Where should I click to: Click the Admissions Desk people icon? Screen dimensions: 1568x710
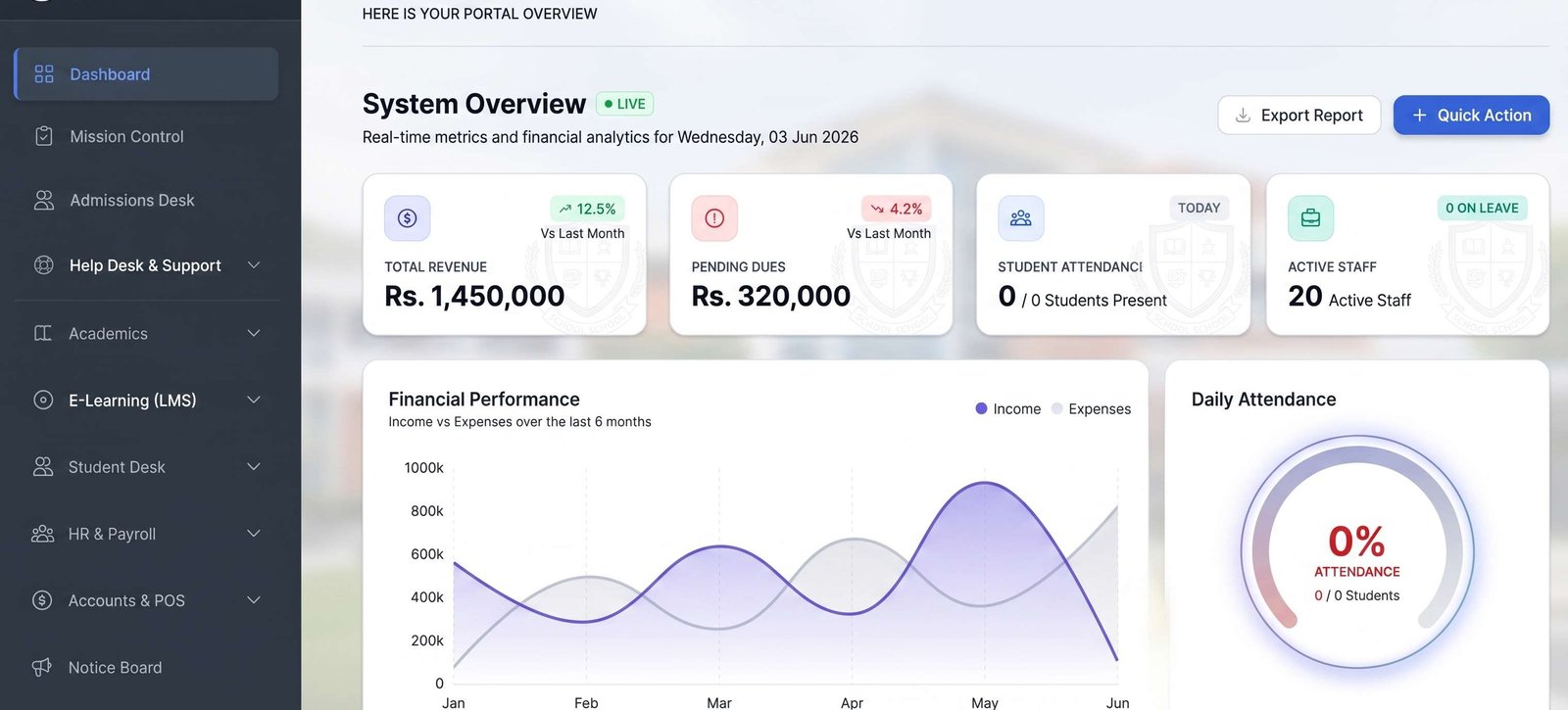[44, 200]
